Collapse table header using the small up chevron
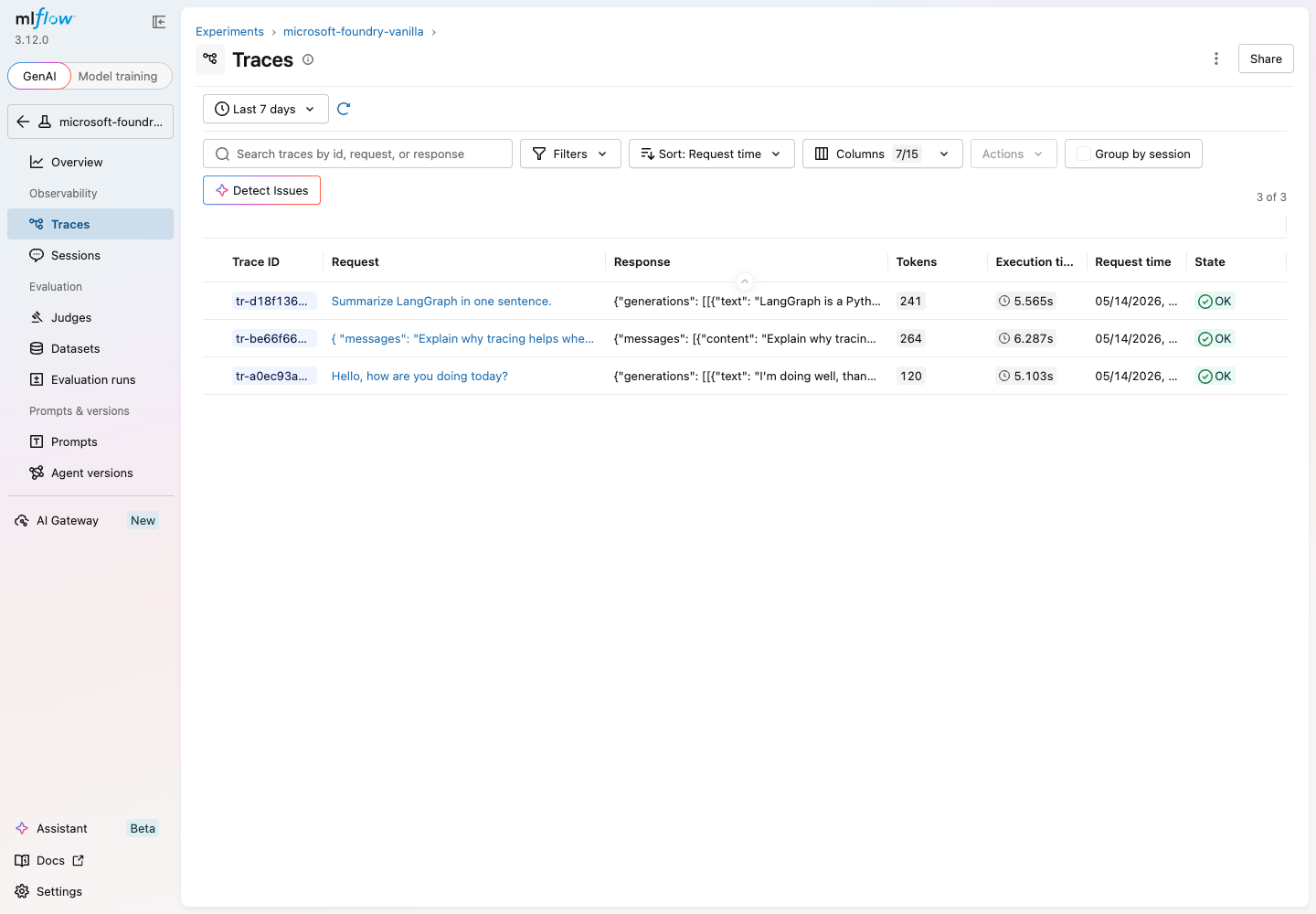Viewport: 1316px width, 914px height. point(745,282)
